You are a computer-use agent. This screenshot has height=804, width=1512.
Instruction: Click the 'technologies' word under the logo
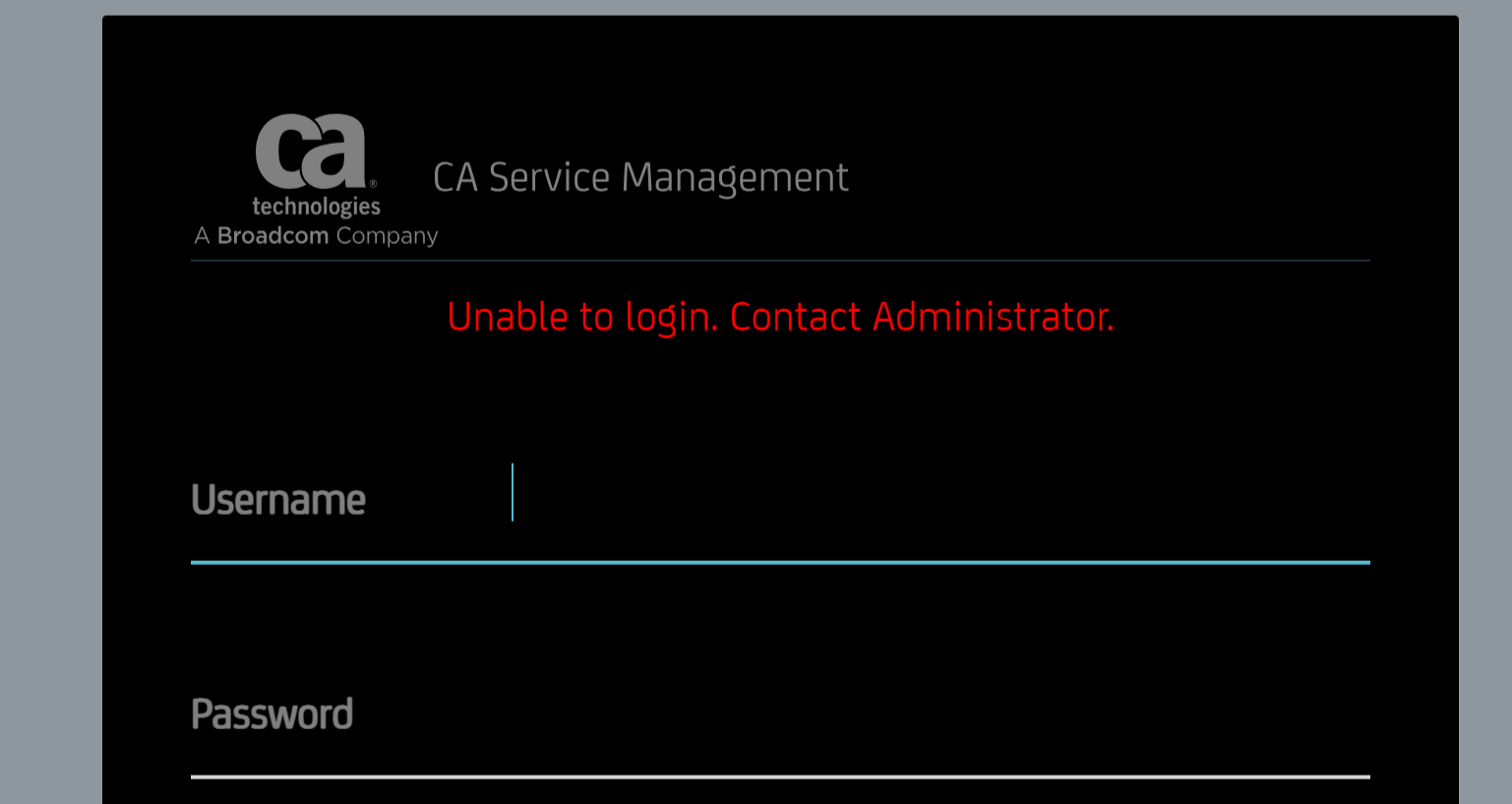(x=316, y=207)
